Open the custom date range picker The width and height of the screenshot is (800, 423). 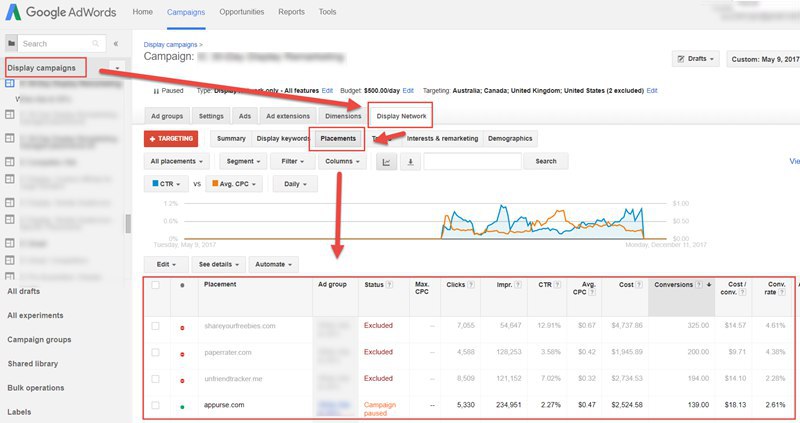point(763,59)
